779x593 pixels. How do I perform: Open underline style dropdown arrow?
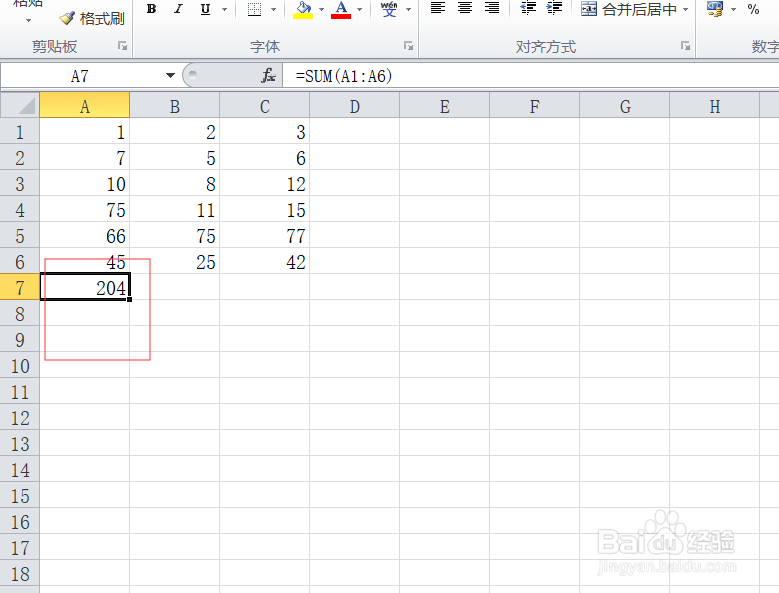point(224,9)
